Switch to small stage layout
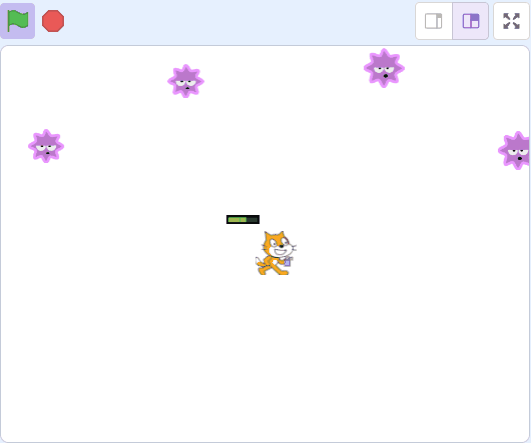The height and width of the screenshot is (443, 531). (x=434, y=21)
